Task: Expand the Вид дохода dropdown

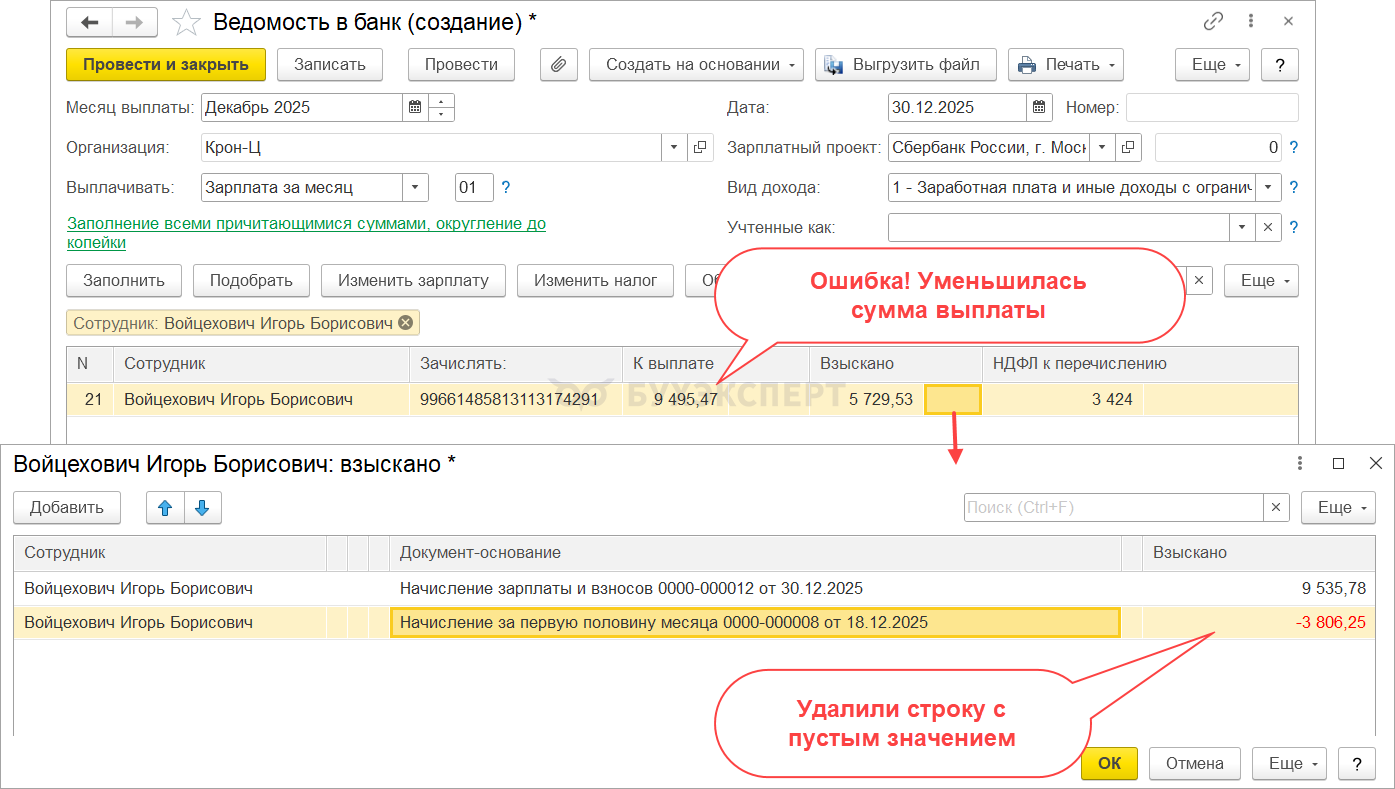Action: tap(1269, 187)
